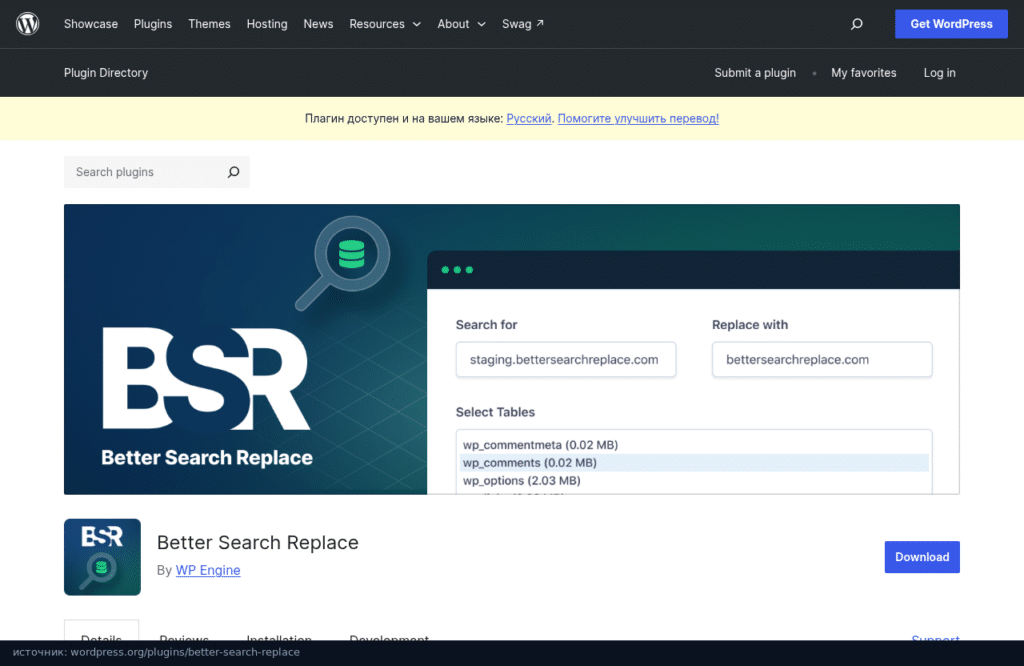Click the Log in link
The height and width of the screenshot is (666, 1024).
coord(939,72)
